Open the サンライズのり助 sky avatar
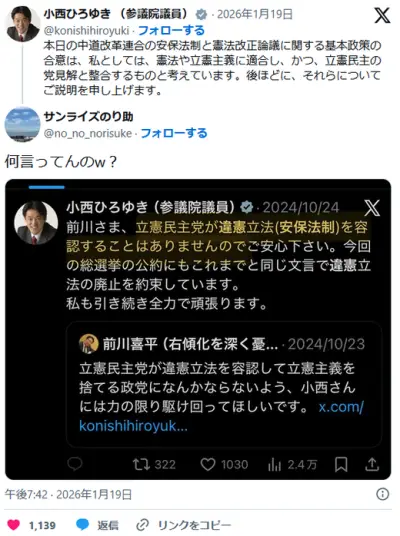Image resolution: width=400 pixels, height=536 pixels. pyautogui.click(x=23, y=124)
